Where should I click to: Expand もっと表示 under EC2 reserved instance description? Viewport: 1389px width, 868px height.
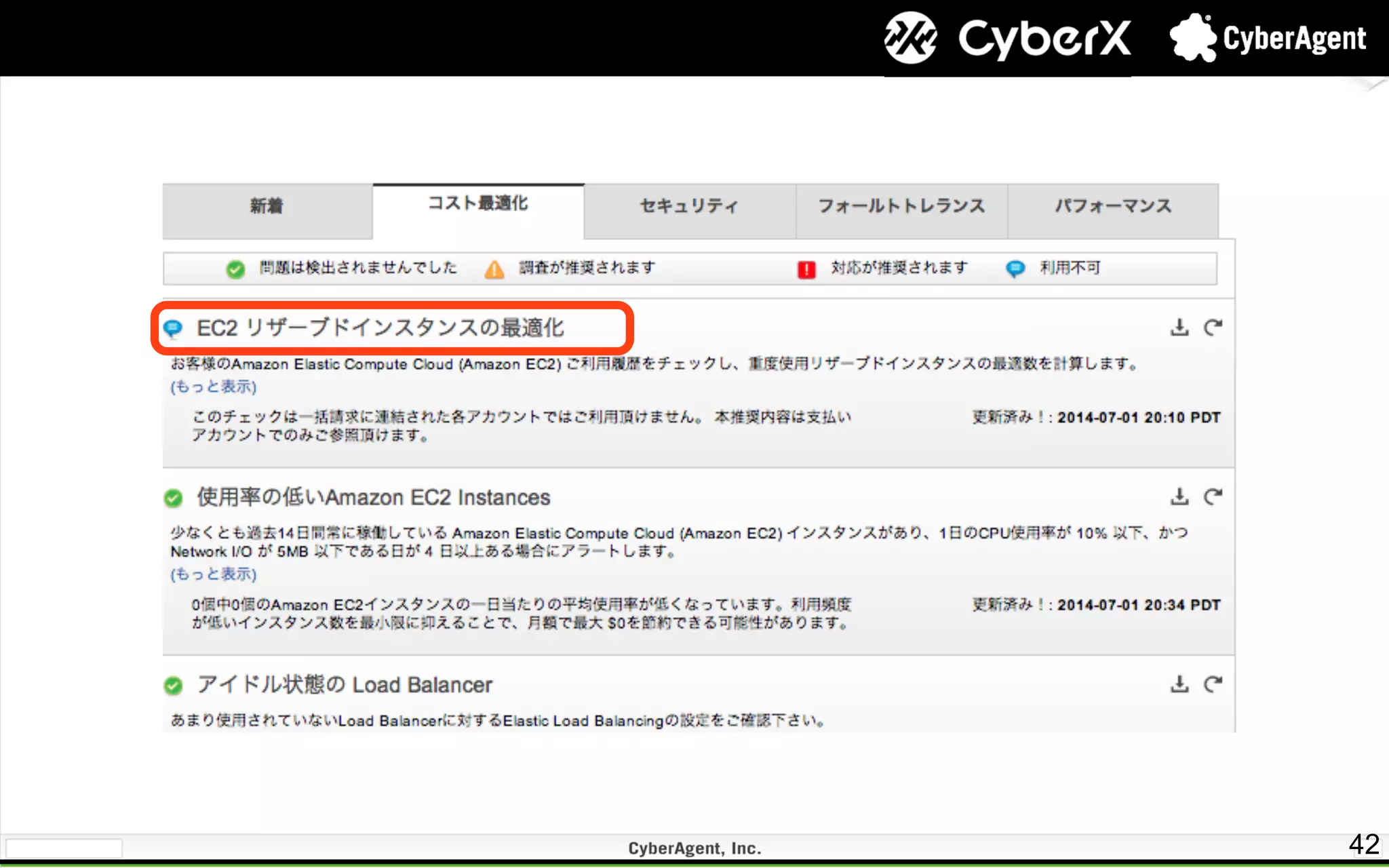coord(214,387)
